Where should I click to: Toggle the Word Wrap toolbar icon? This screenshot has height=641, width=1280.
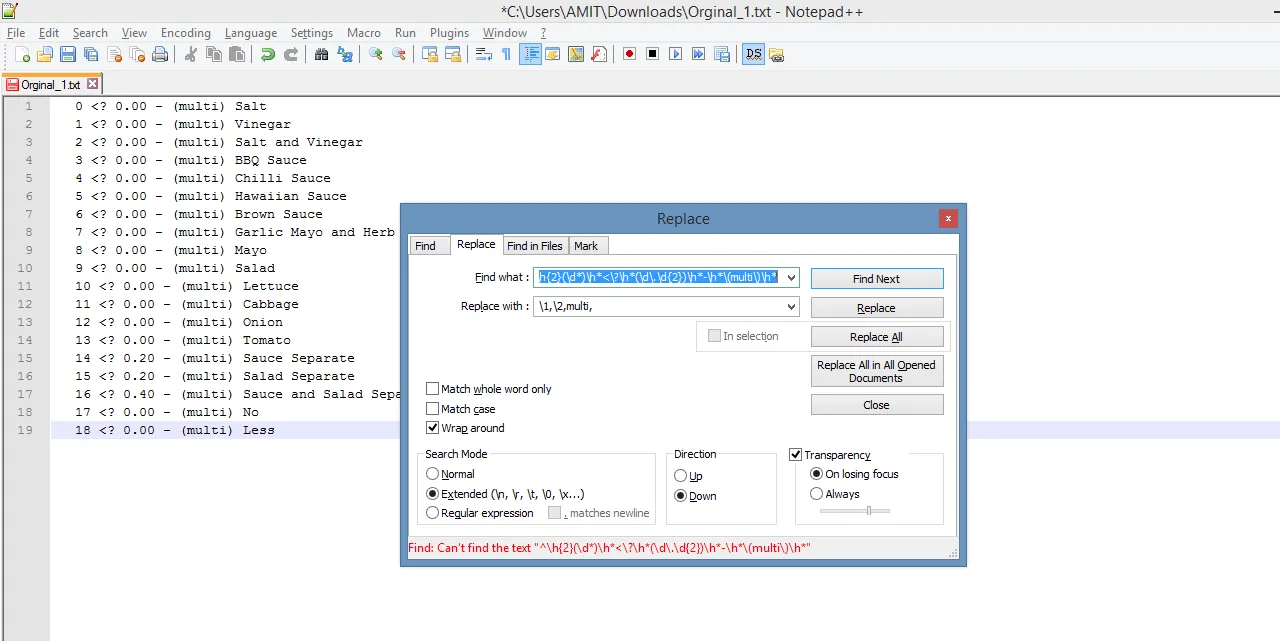pyautogui.click(x=483, y=54)
